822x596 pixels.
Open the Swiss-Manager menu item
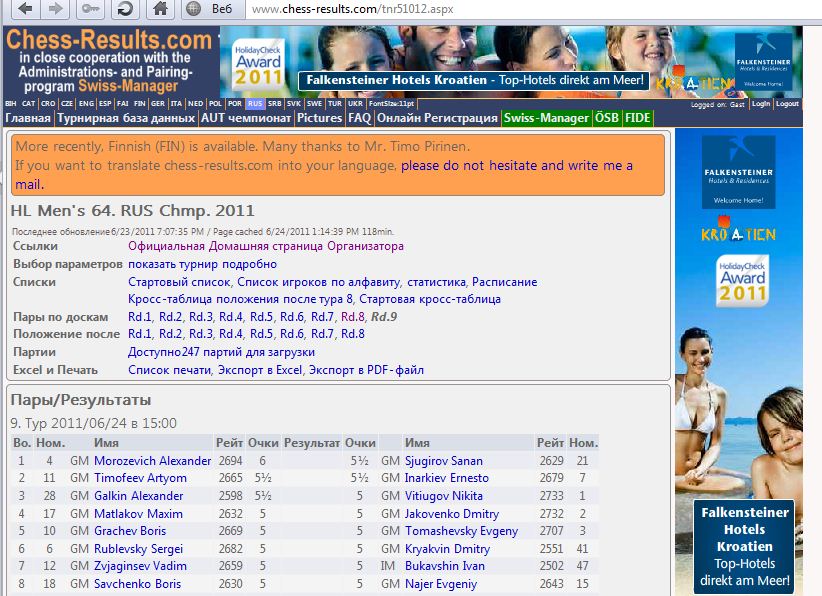pos(546,118)
